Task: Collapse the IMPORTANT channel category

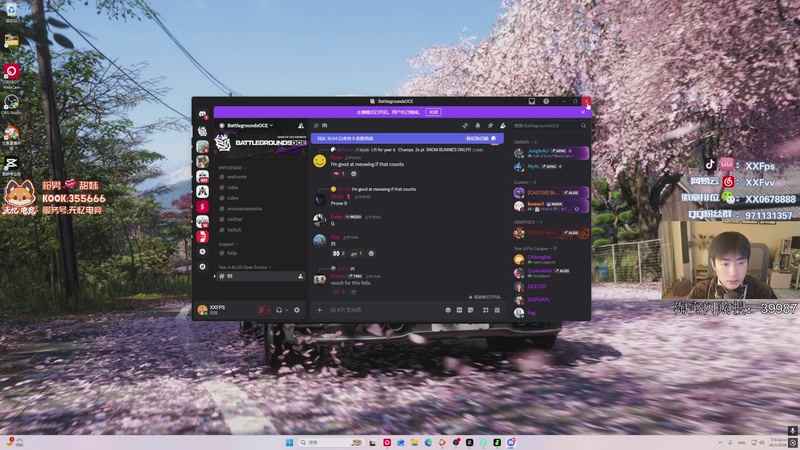Action: (x=232, y=168)
